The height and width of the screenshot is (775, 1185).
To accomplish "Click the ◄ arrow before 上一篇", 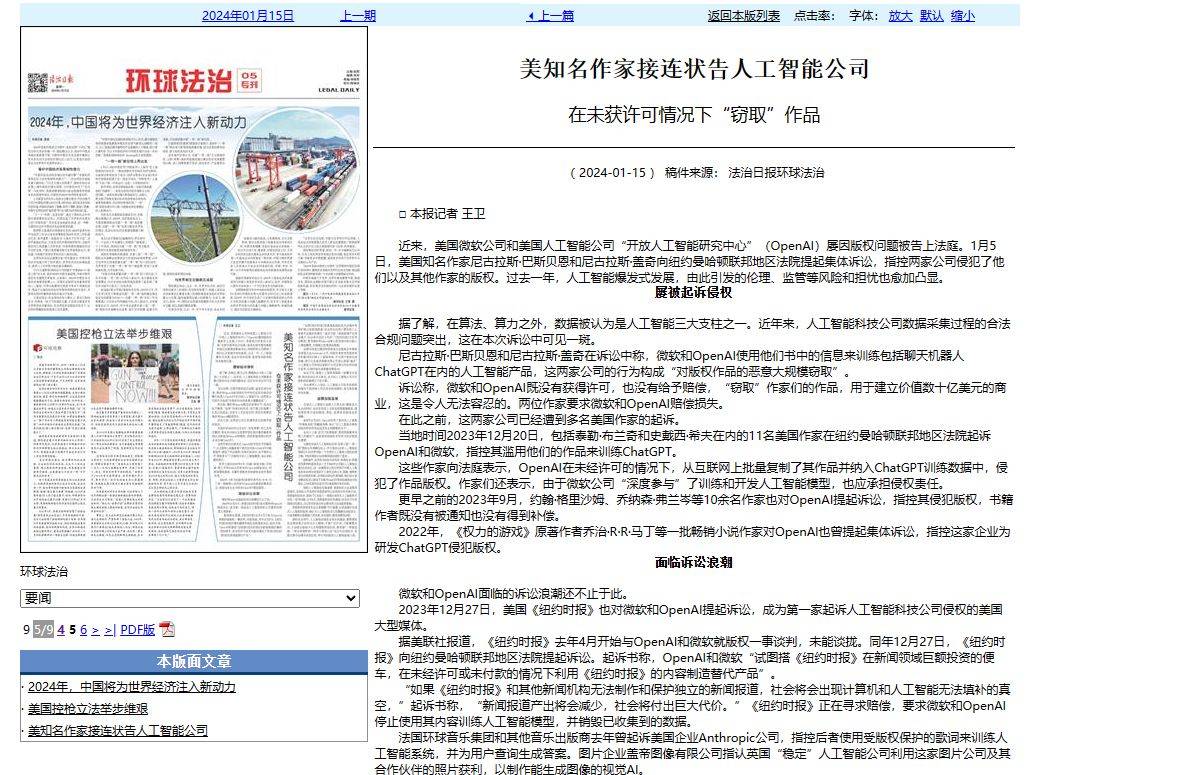I will coord(529,14).
